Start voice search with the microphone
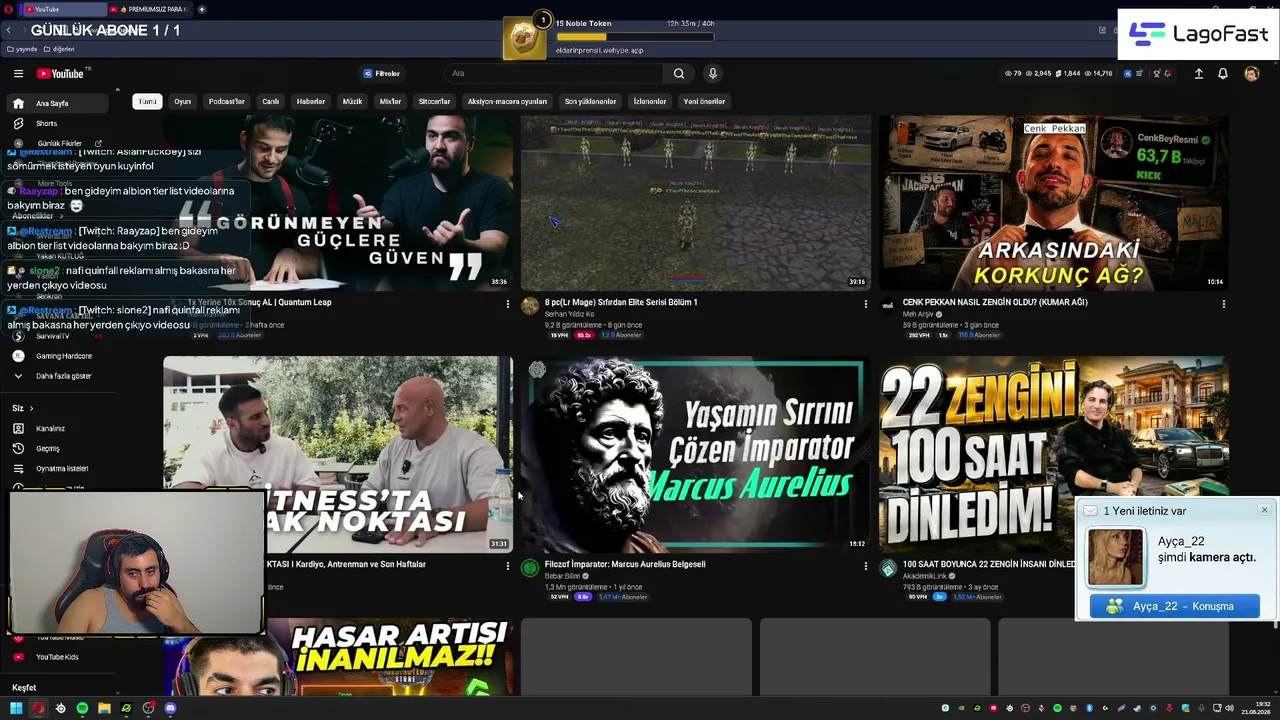Screen dimensions: 1280x720 713,73
